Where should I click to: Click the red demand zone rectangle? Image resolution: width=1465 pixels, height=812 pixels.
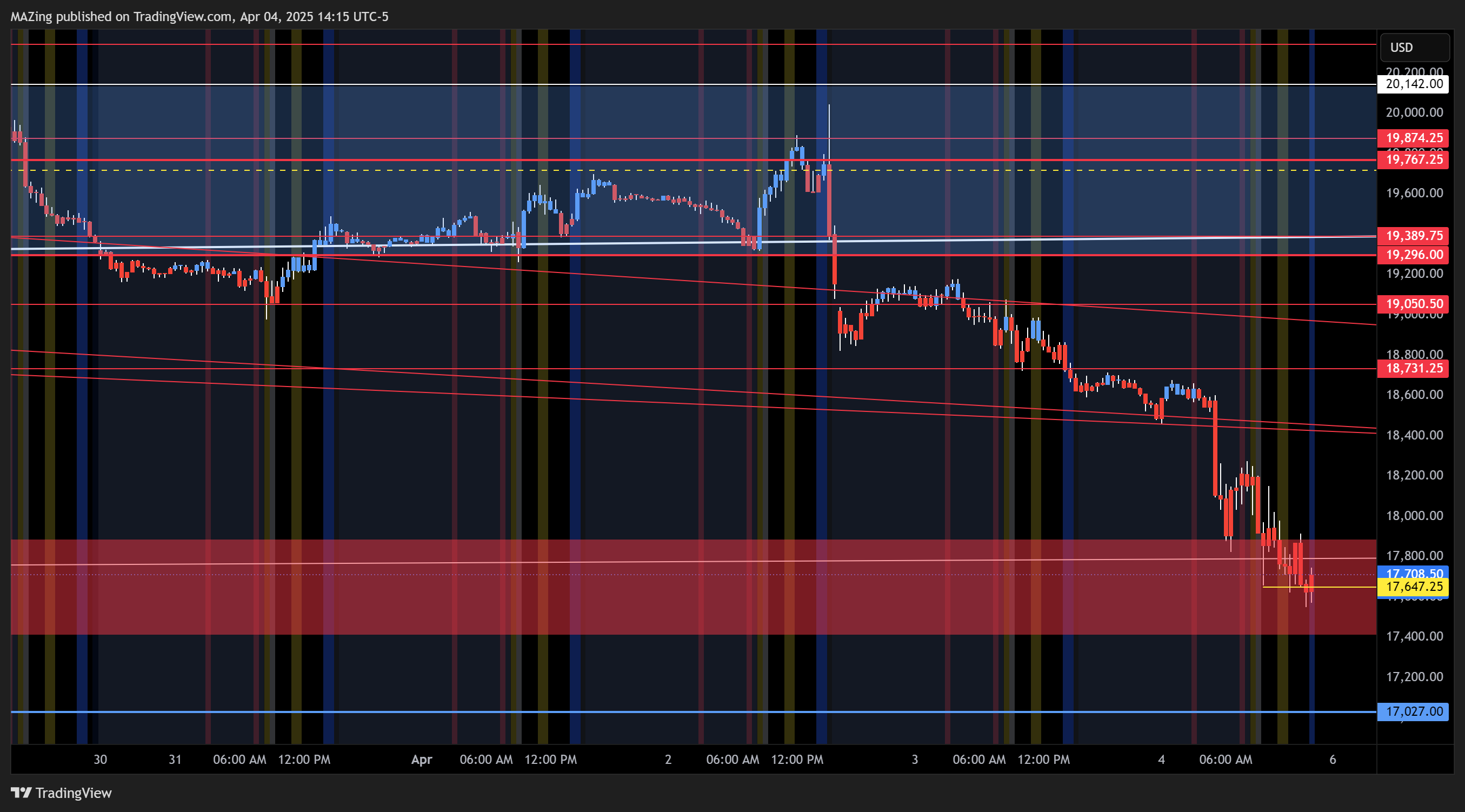[693, 587]
